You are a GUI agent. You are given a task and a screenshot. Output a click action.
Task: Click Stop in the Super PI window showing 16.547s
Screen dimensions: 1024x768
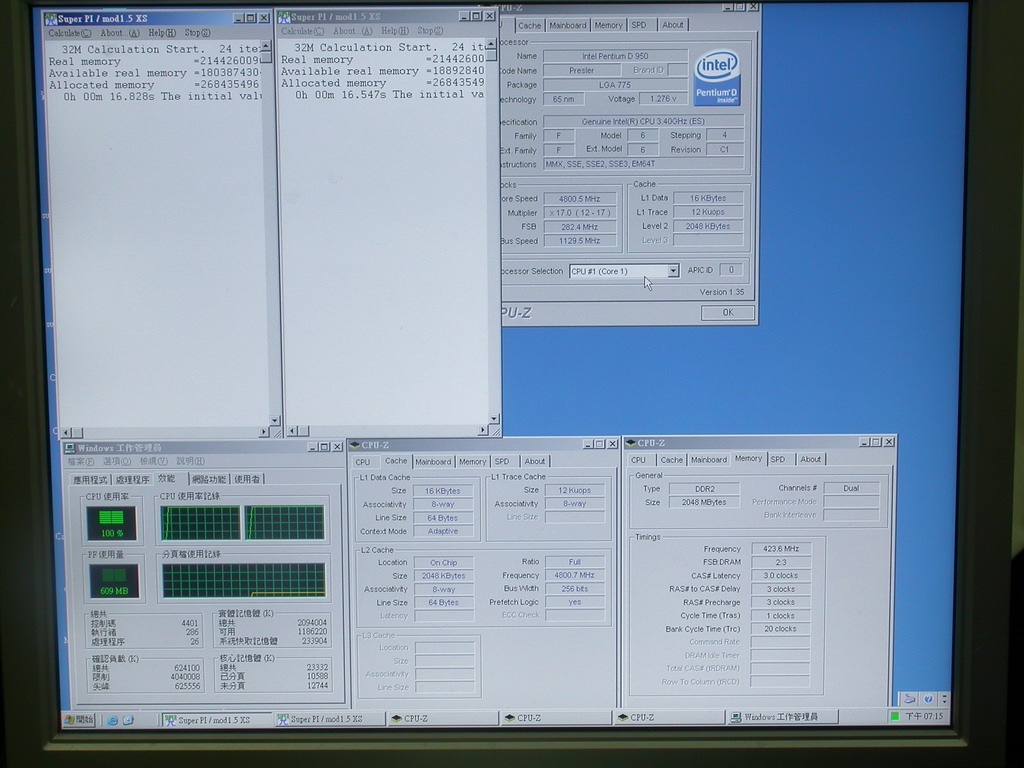pos(430,31)
